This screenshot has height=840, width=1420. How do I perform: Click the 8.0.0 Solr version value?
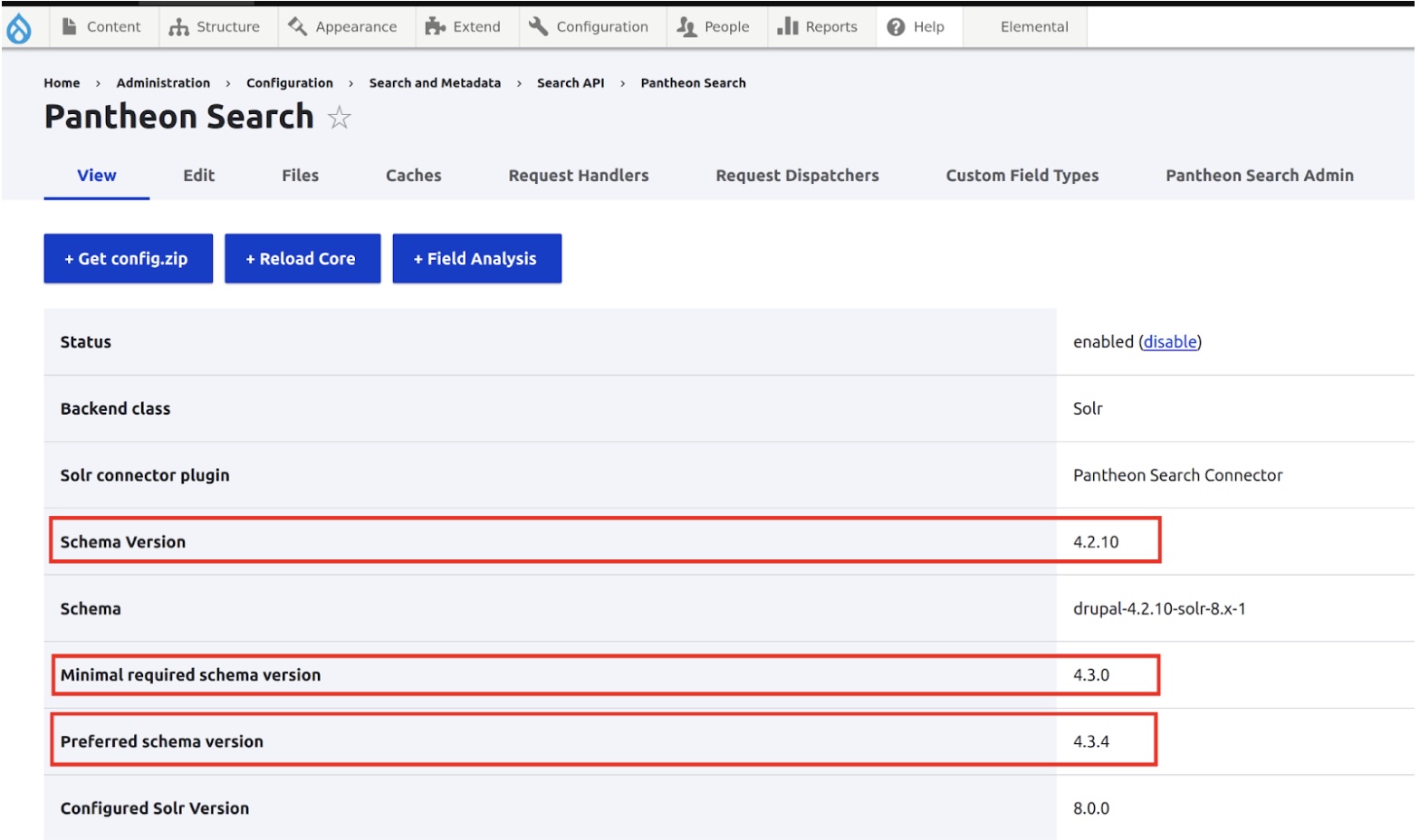tap(1091, 809)
